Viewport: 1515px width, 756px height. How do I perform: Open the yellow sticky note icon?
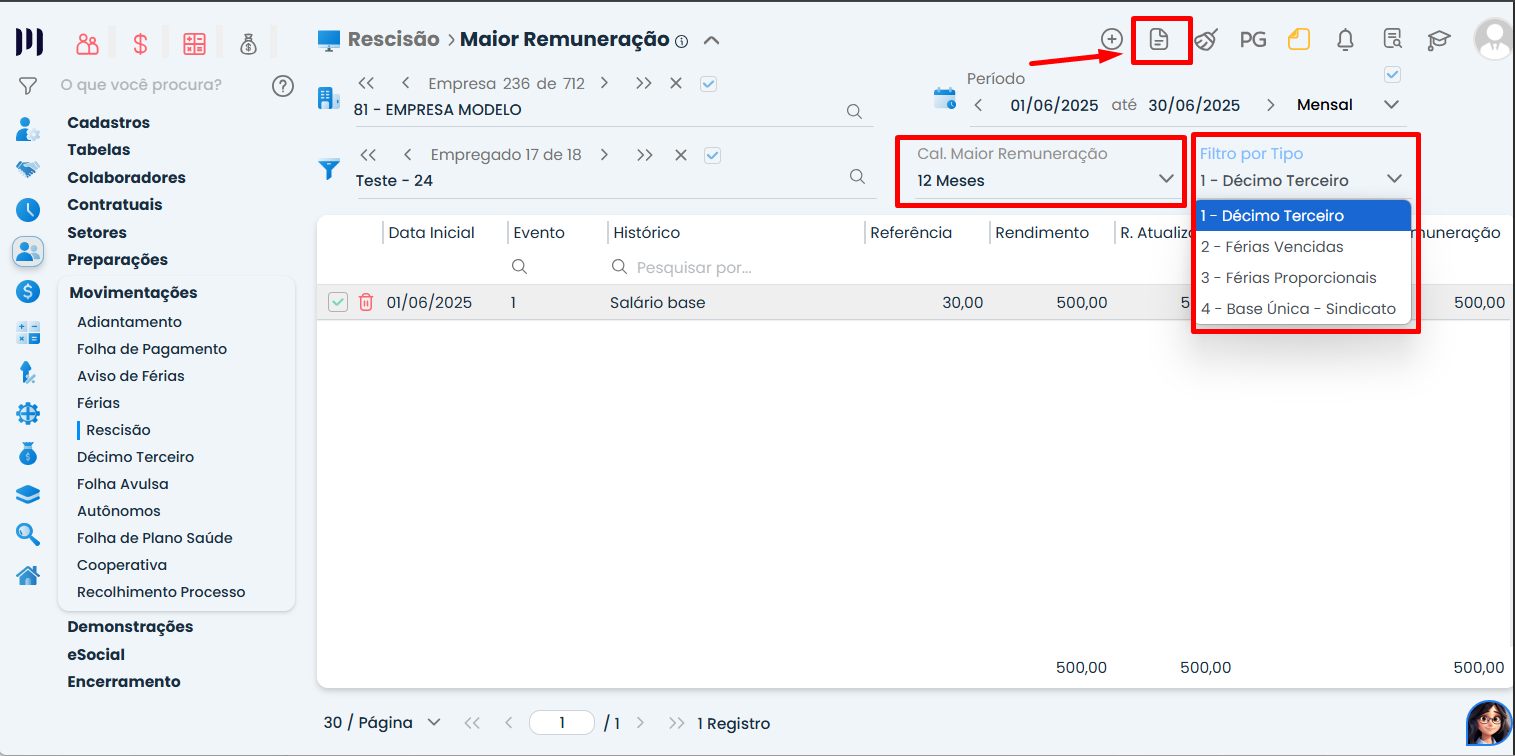point(1299,40)
